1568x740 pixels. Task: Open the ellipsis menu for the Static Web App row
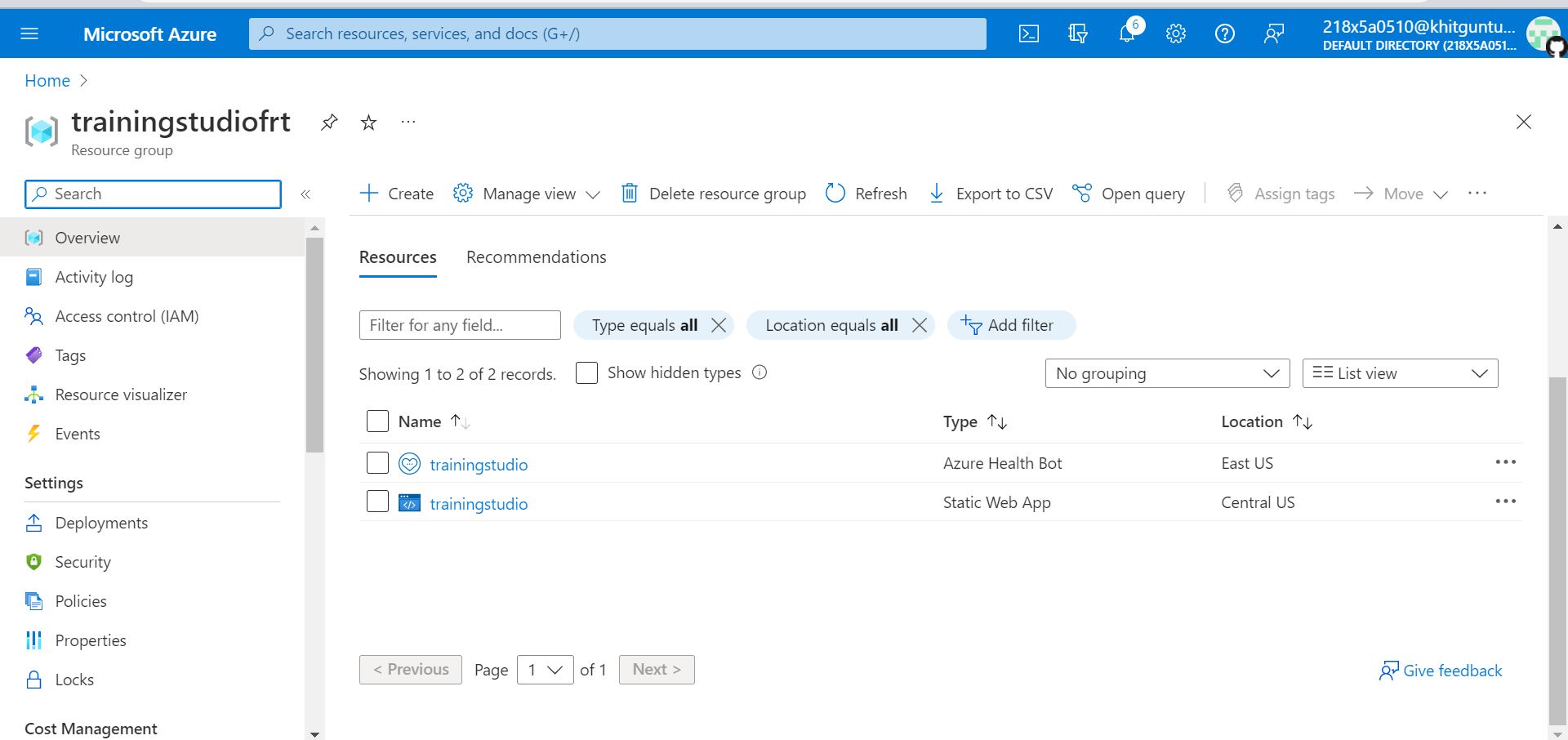[x=1505, y=502]
